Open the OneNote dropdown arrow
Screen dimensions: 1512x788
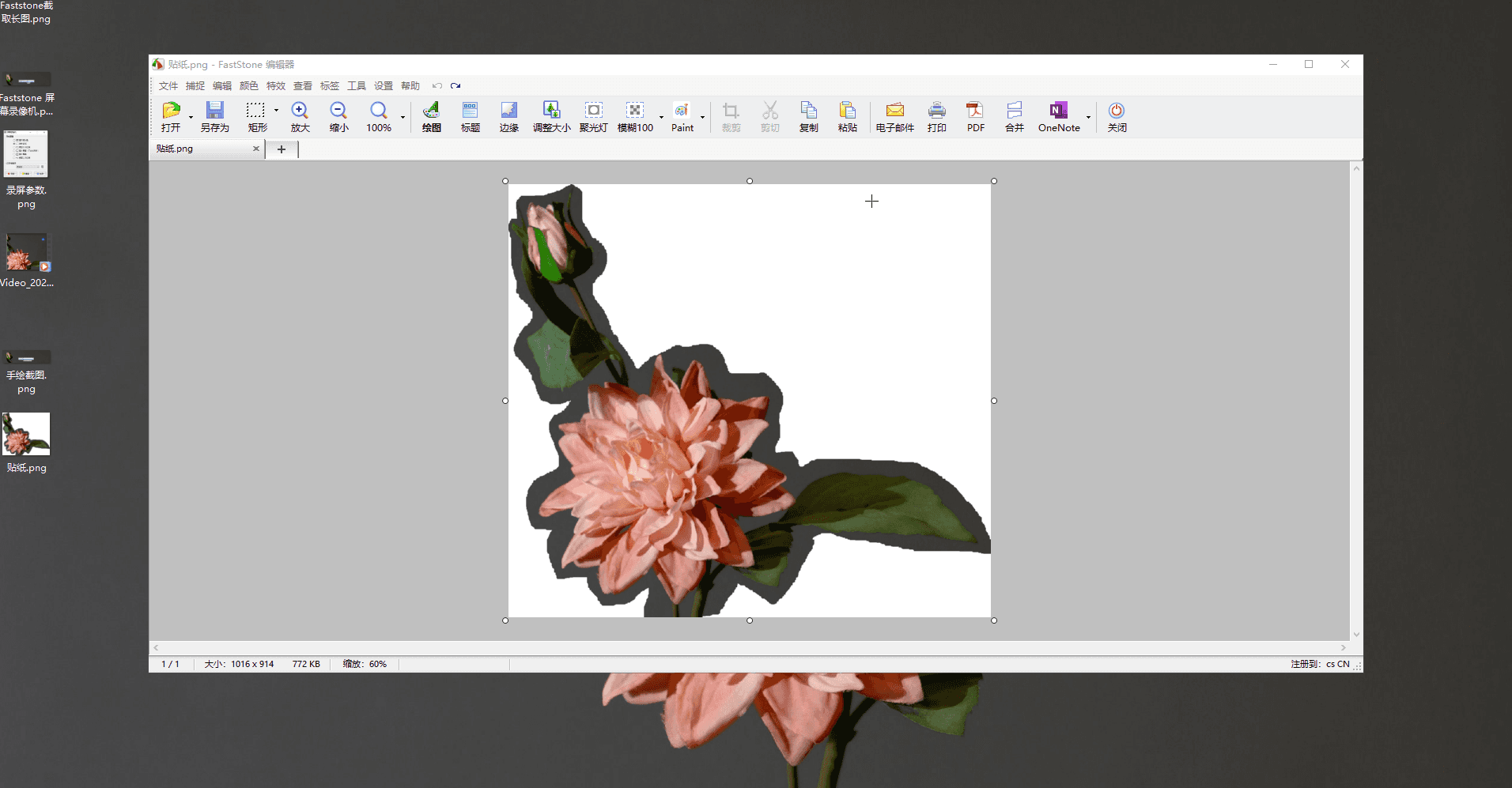1088,118
